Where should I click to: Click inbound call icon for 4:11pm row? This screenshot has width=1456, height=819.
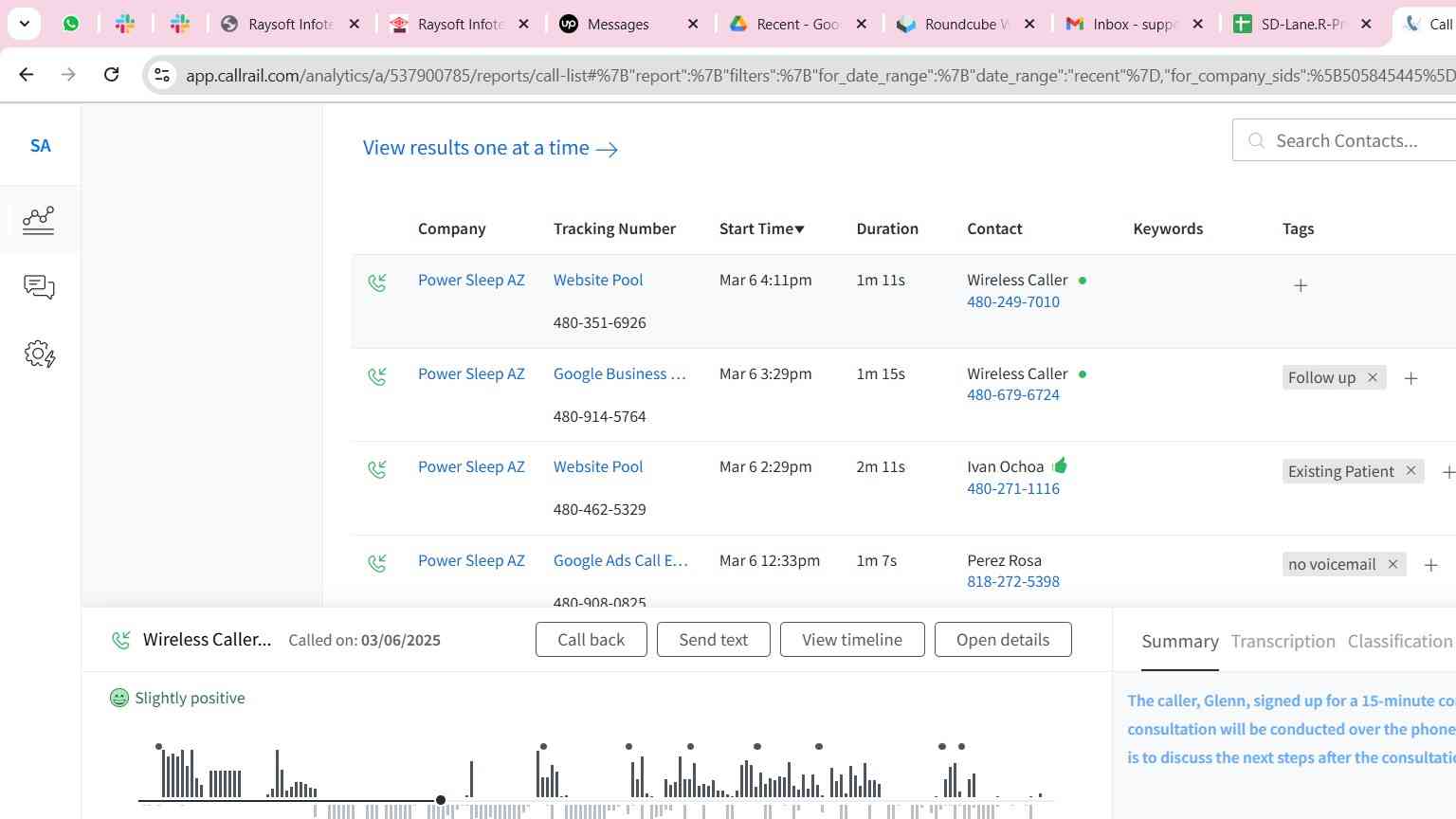click(x=377, y=282)
